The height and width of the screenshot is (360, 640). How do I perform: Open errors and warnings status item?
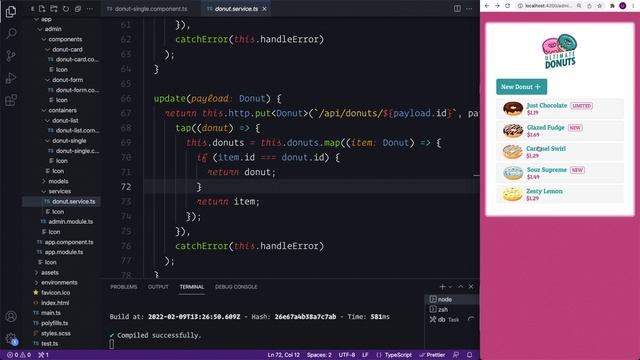19,355
